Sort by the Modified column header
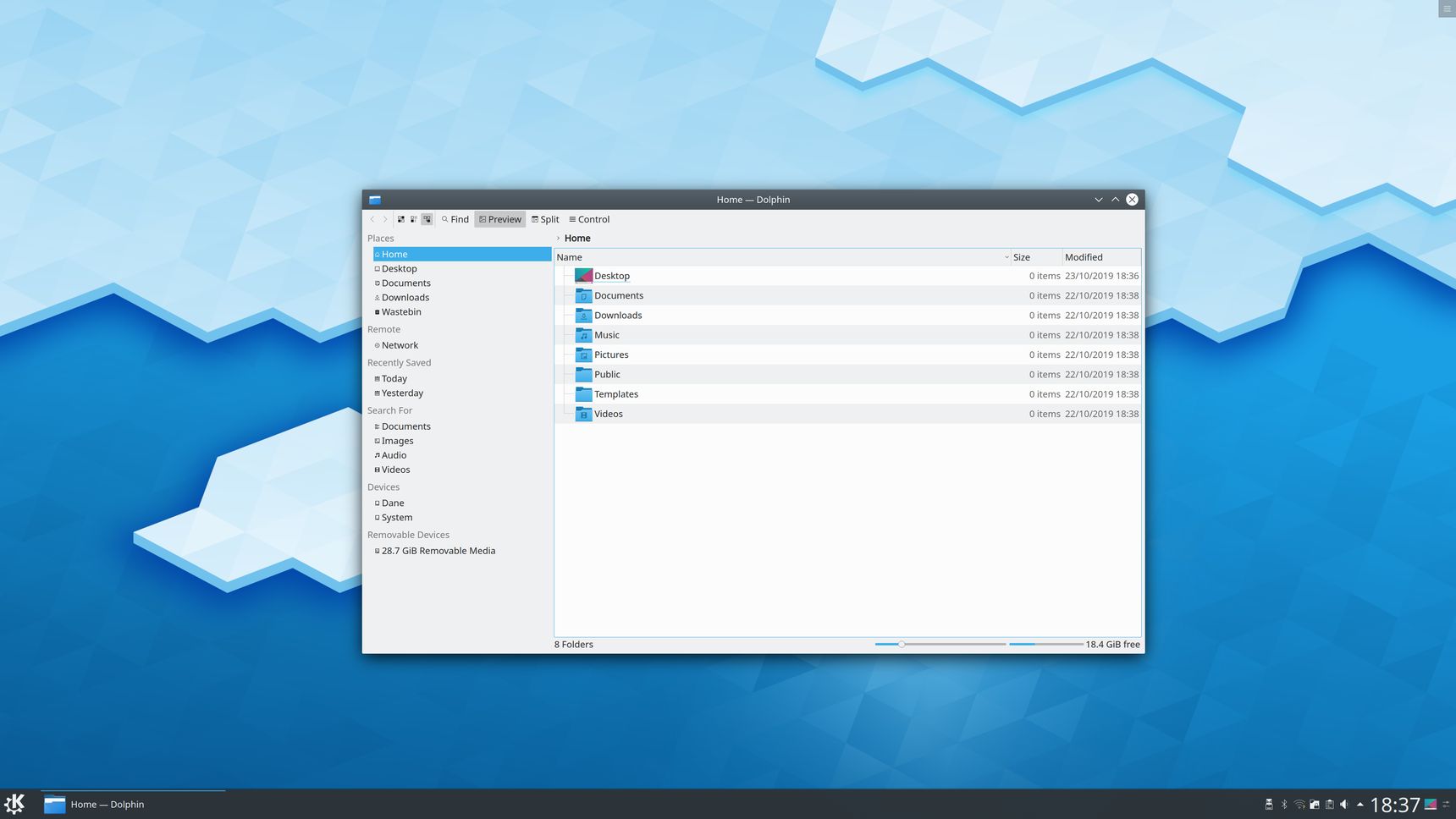The height and width of the screenshot is (819, 1456). (x=1101, y=257)
